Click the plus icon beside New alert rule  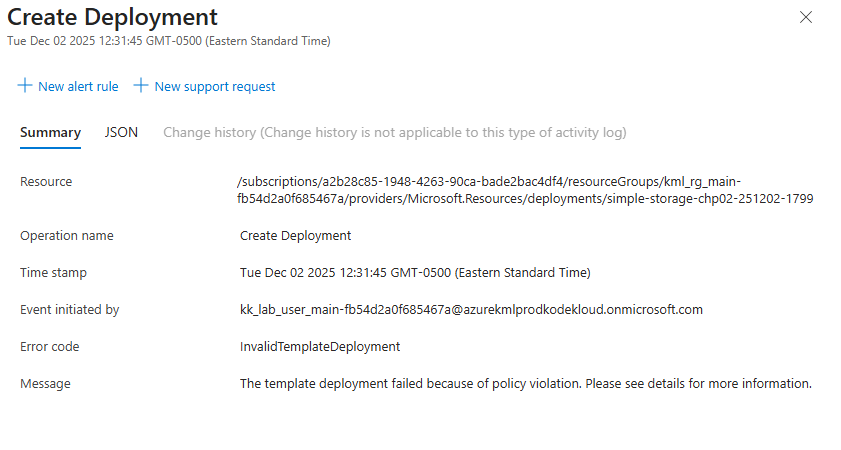click(25, 86)
